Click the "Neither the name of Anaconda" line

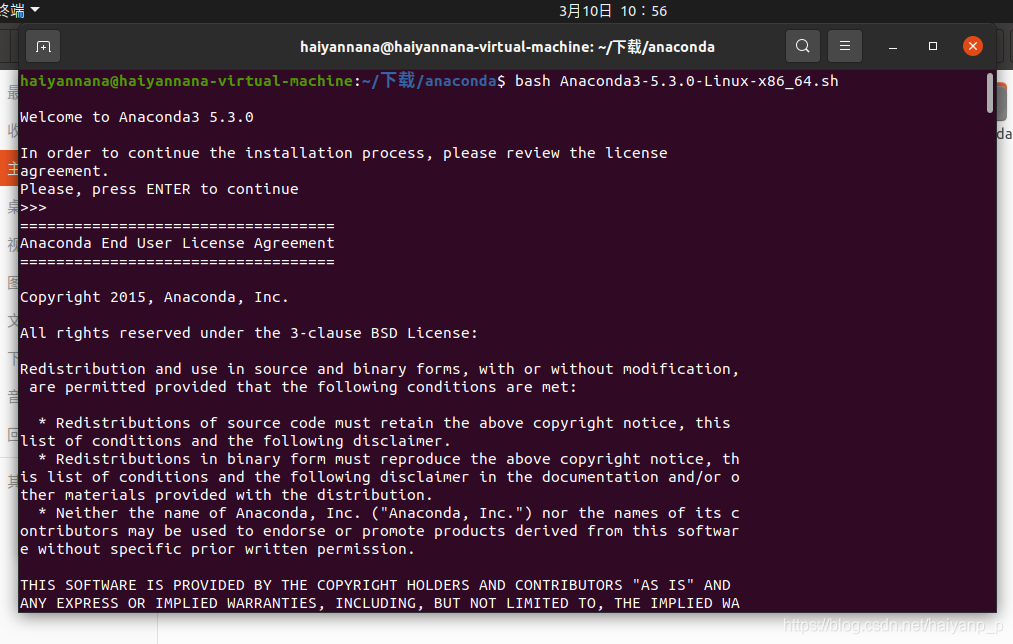[x=388, y=514]
